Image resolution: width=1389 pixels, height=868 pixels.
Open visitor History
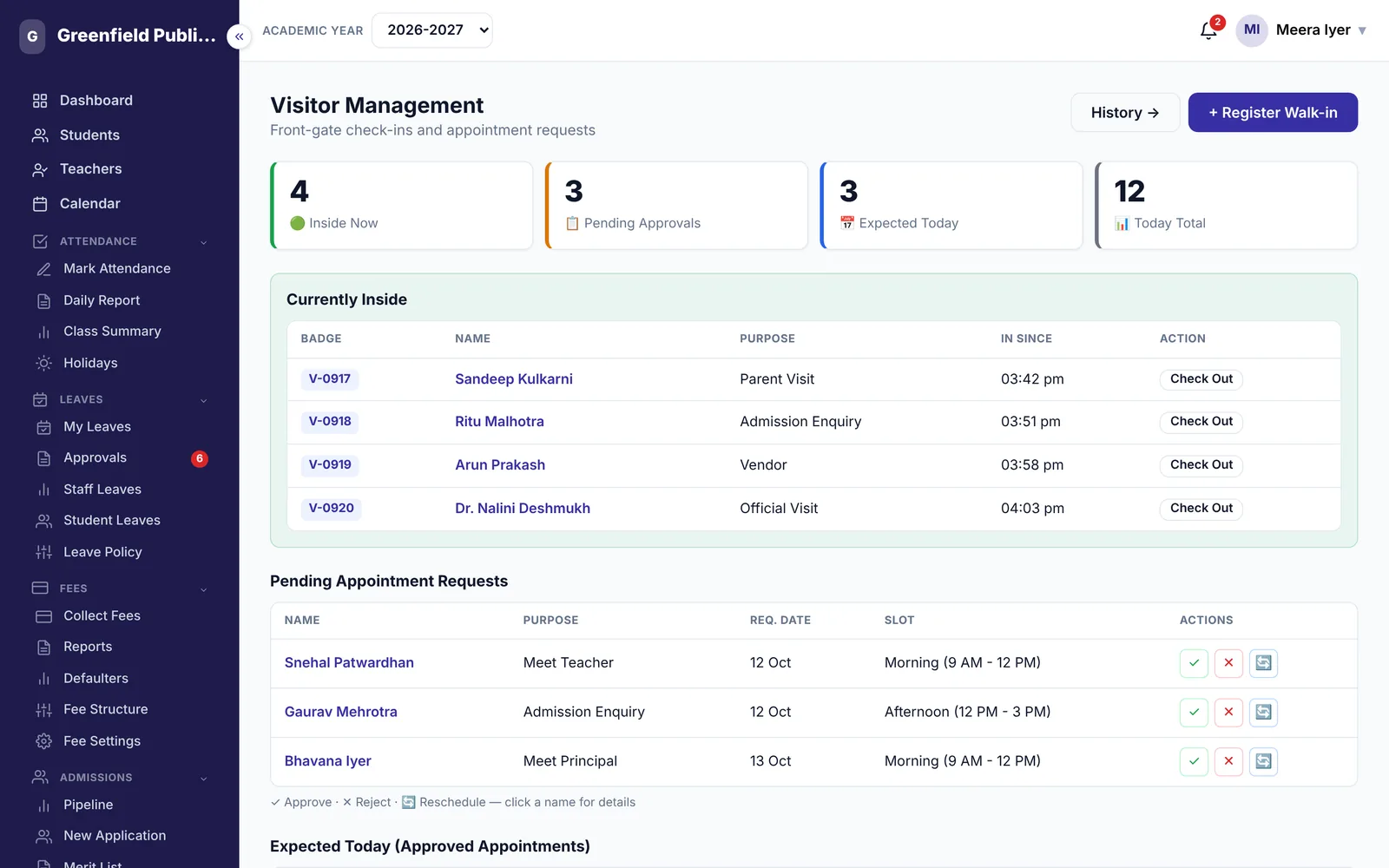(1125, 113)
